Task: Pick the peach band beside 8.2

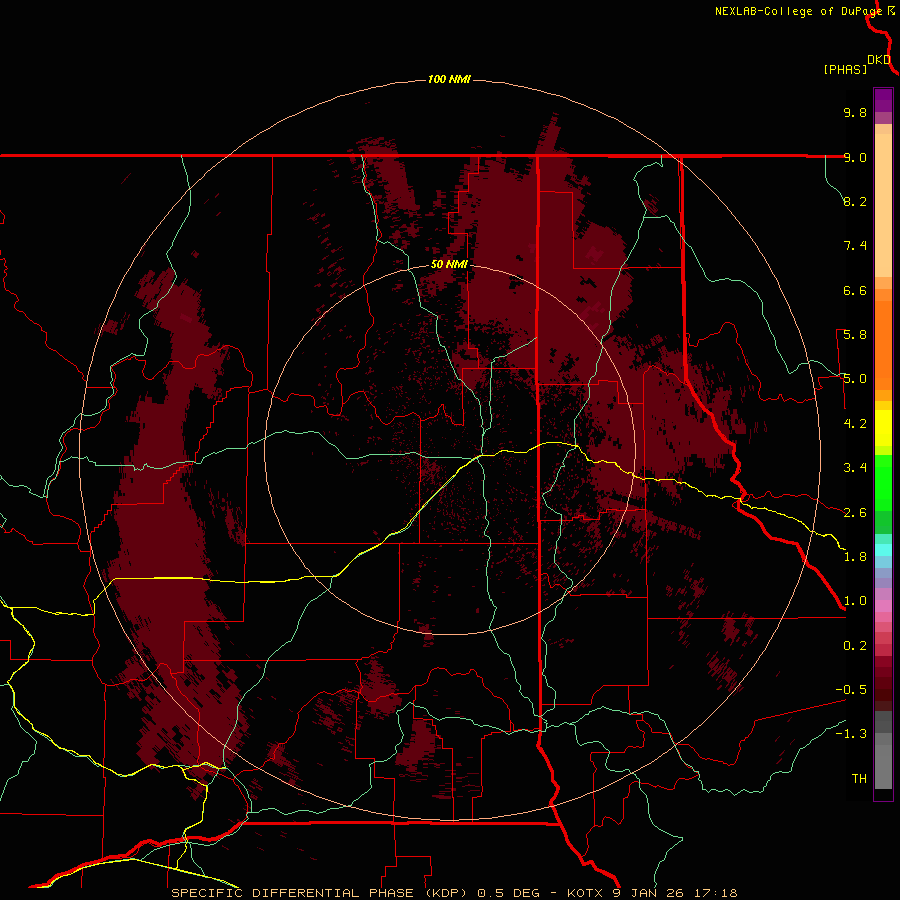Action: [x=883, y=205]
